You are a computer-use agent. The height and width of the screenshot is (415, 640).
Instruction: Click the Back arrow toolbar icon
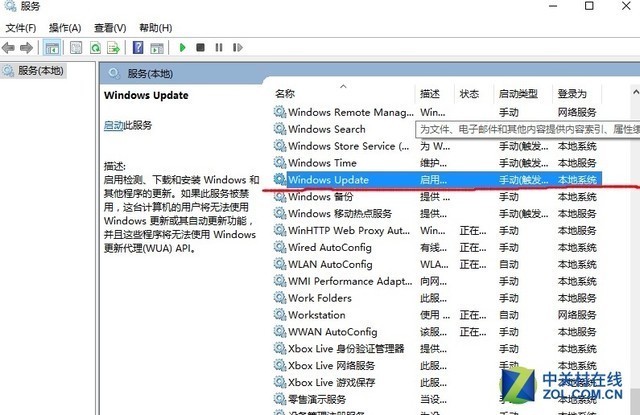pyautogui.click(x=8, y=48)
